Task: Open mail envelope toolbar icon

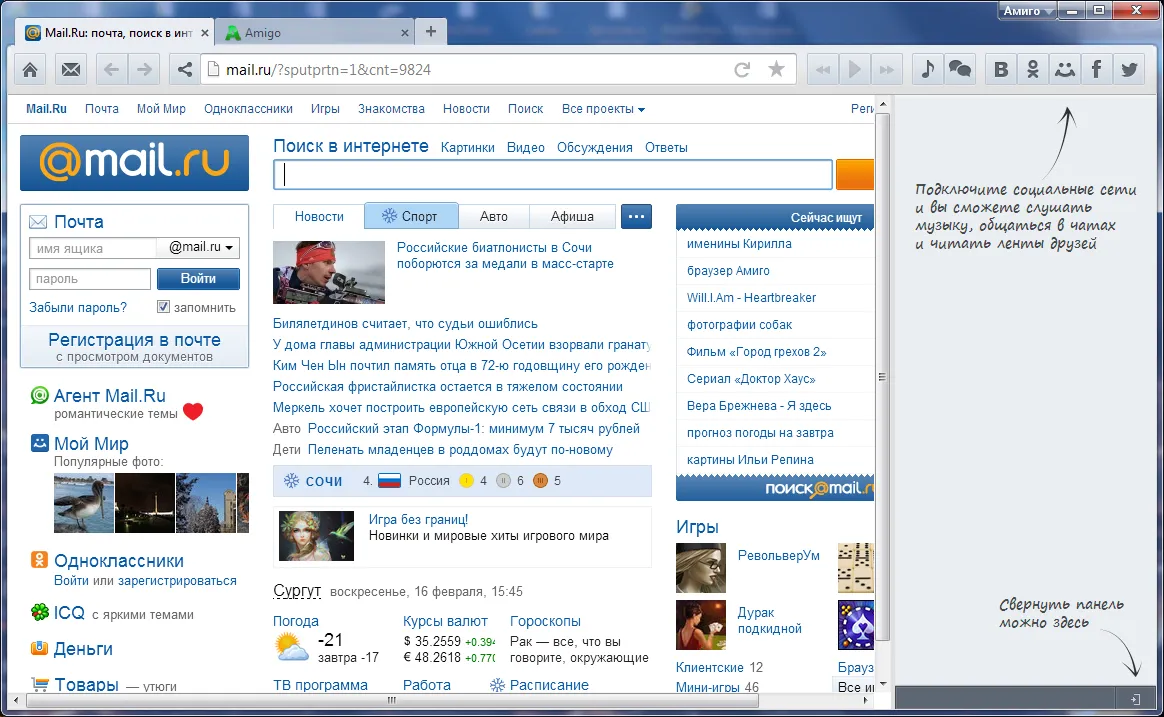Action: (71, 70)
